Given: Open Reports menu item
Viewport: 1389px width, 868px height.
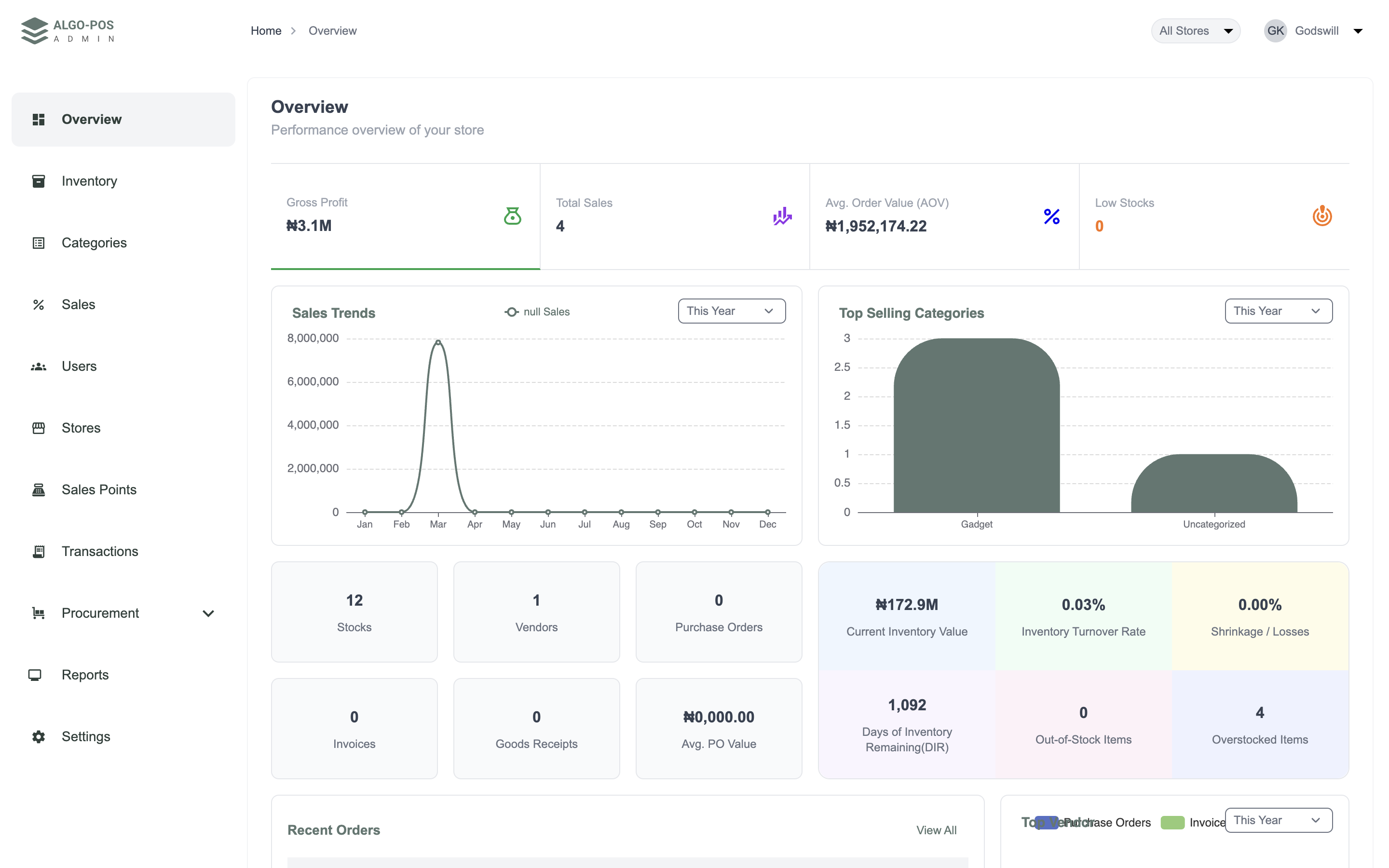Looking at the screenshot, I should [x=123, y=675].
